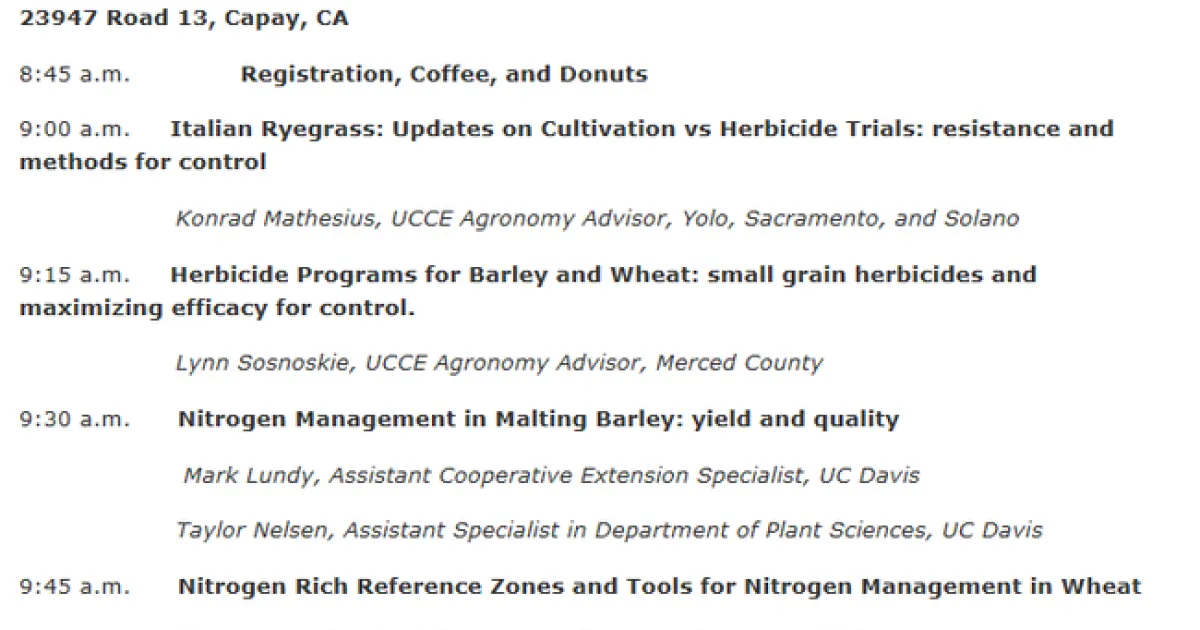This screenshot has width=1200, height=630.
Task: Click the Italian Ryegrass session title
Action: coord(640,129)
